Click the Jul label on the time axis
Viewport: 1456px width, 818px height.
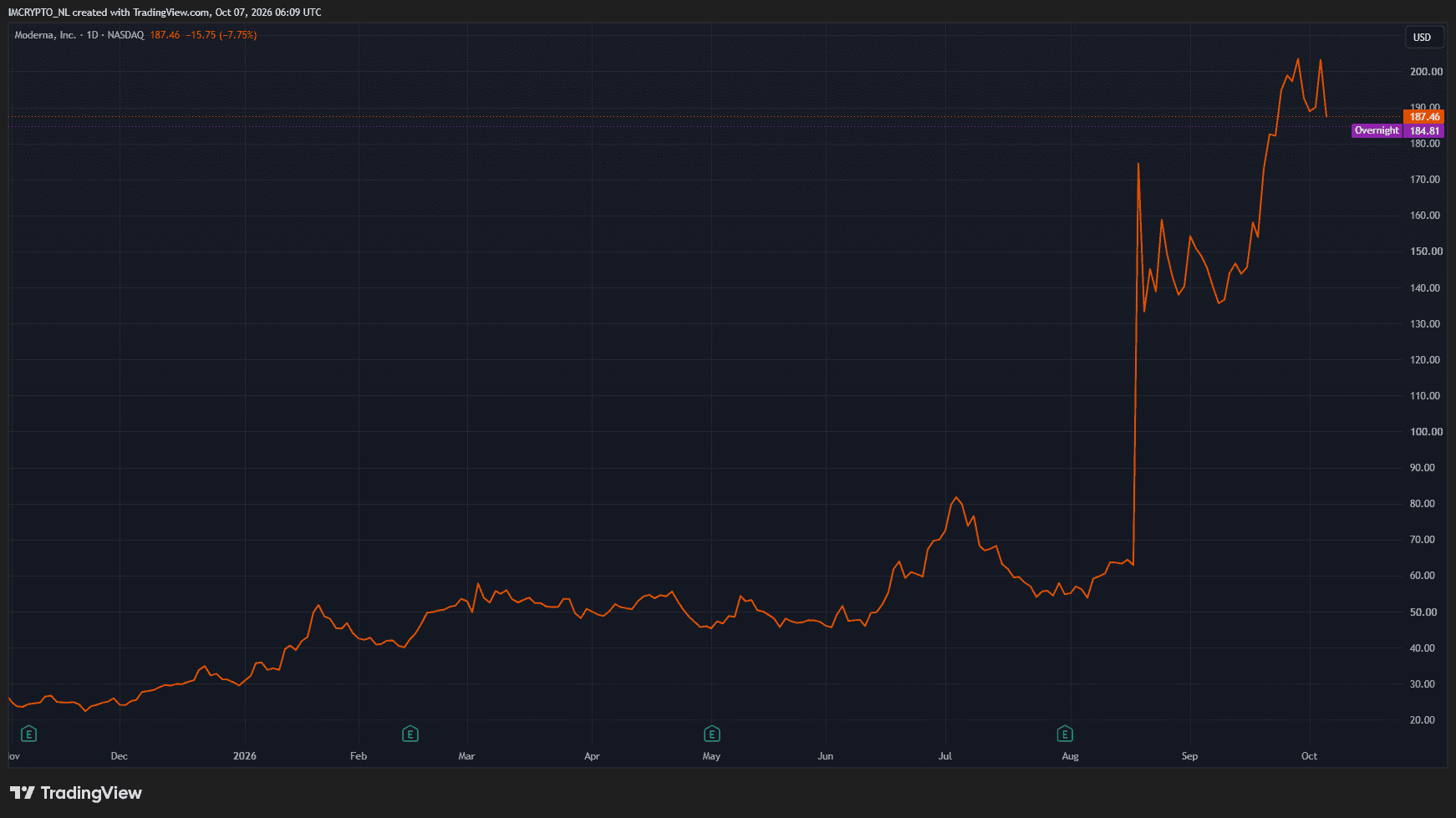945,756
